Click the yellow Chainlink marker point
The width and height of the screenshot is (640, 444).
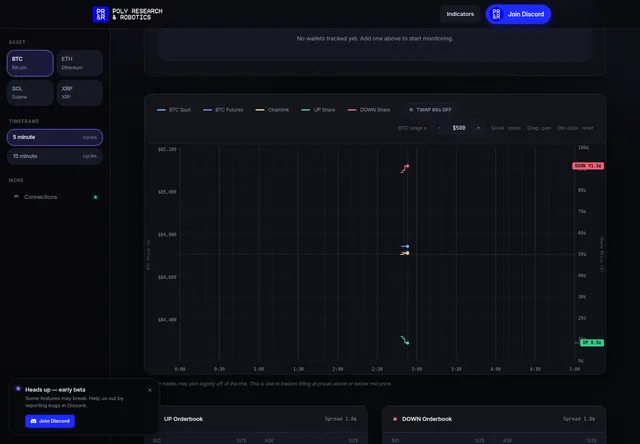(x=407, y=253)
